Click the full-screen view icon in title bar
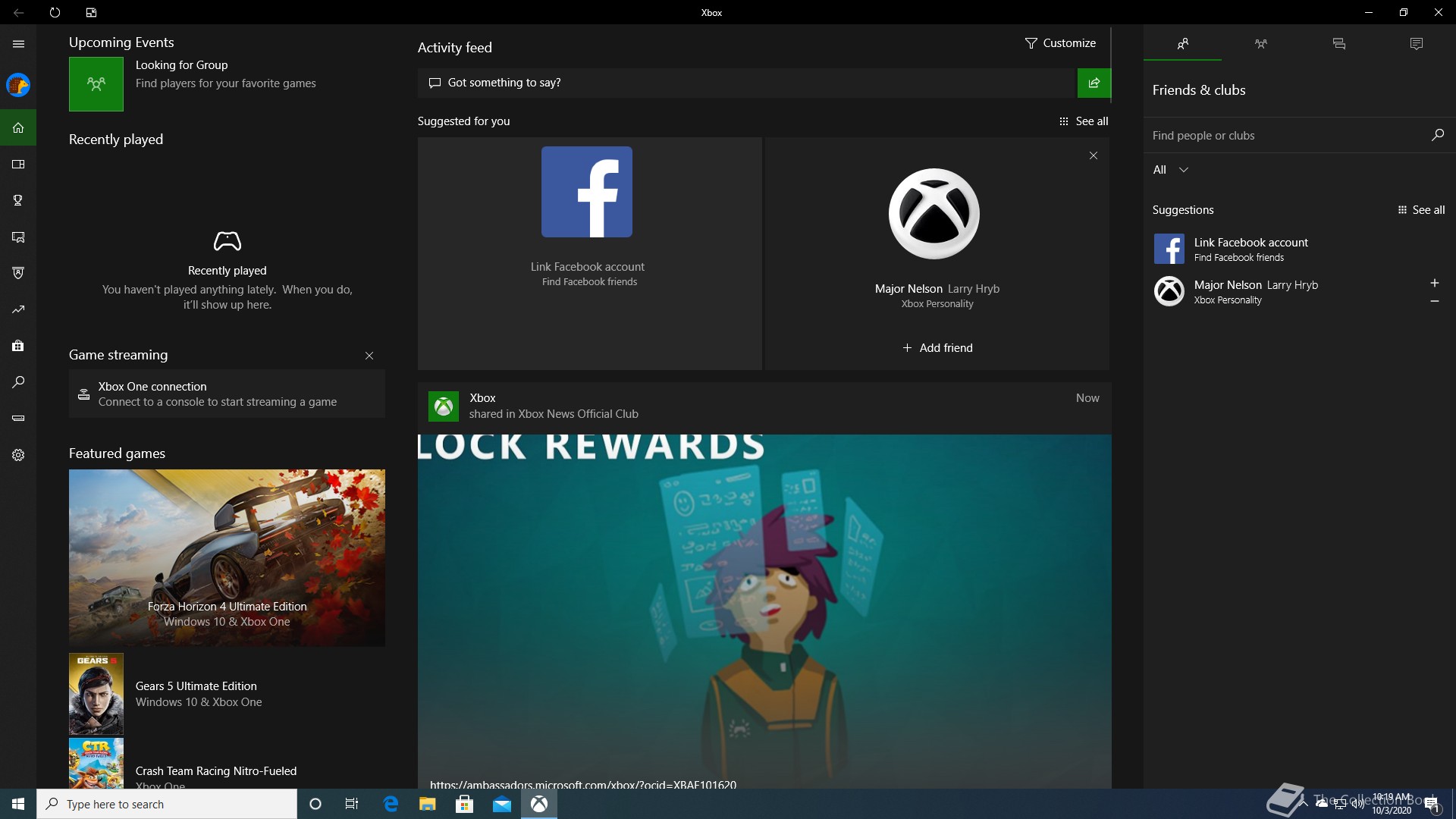1456x819 pixels. [x=91, y=12]
